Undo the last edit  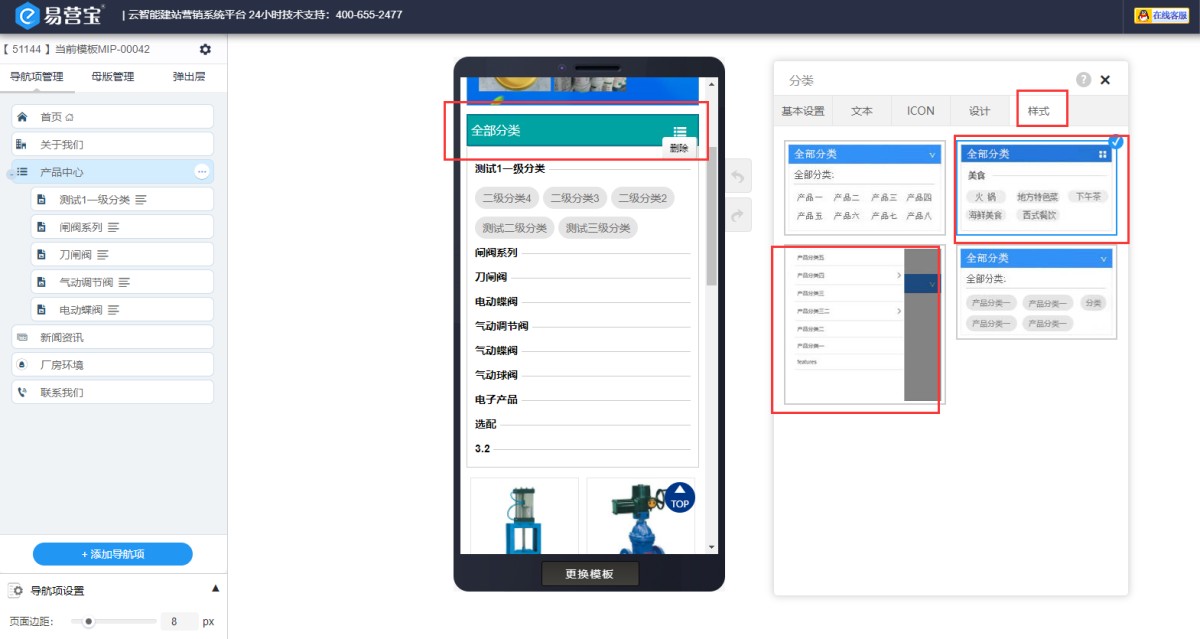[x=737, y=178]
